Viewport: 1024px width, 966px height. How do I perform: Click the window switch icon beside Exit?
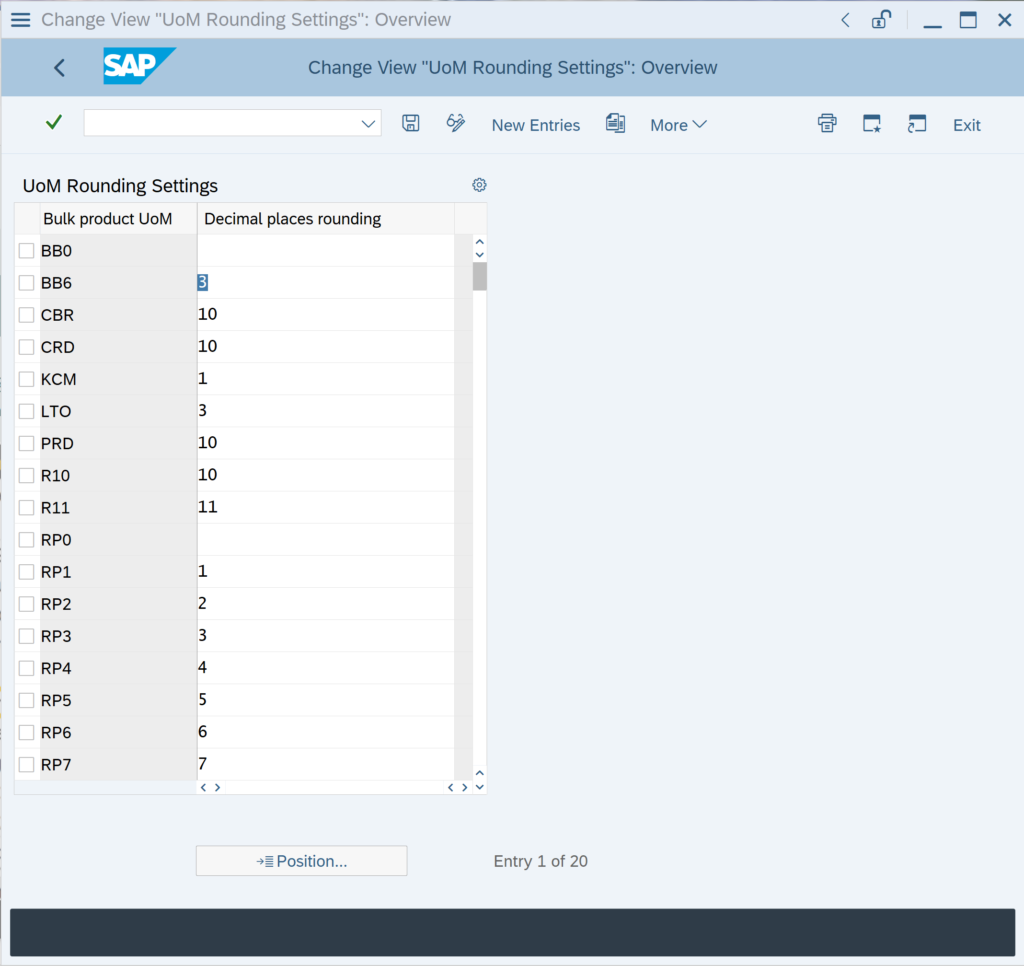pos(917,123)
